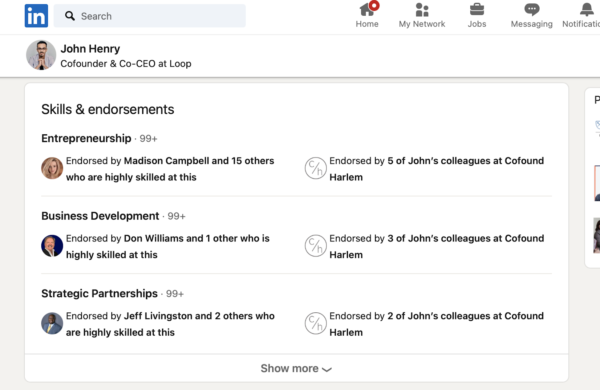Open Messaging from the nav bar

(x=532, y=15)
